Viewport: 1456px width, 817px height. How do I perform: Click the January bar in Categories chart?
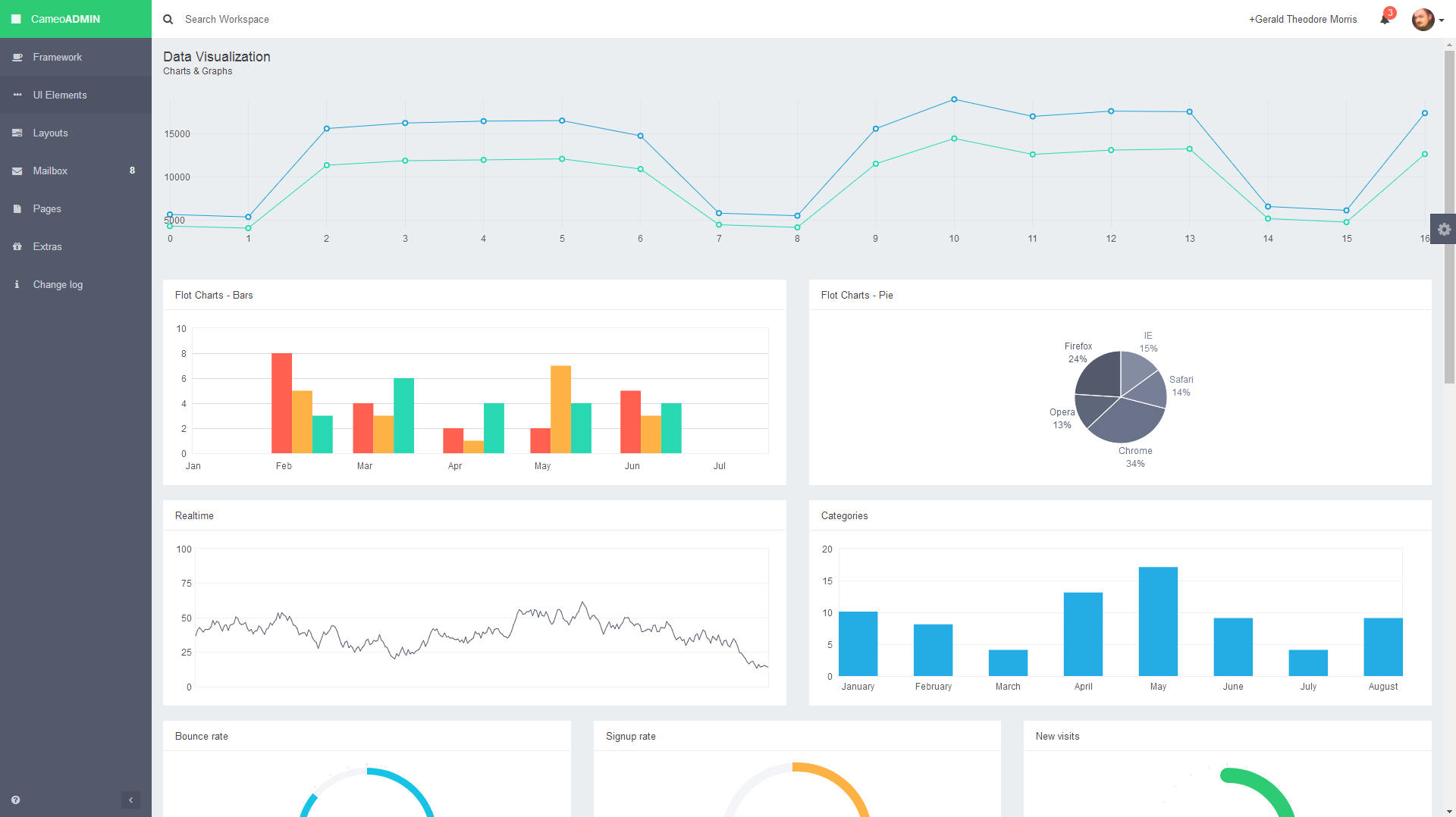pyautogui.click(x=858, y=643)
